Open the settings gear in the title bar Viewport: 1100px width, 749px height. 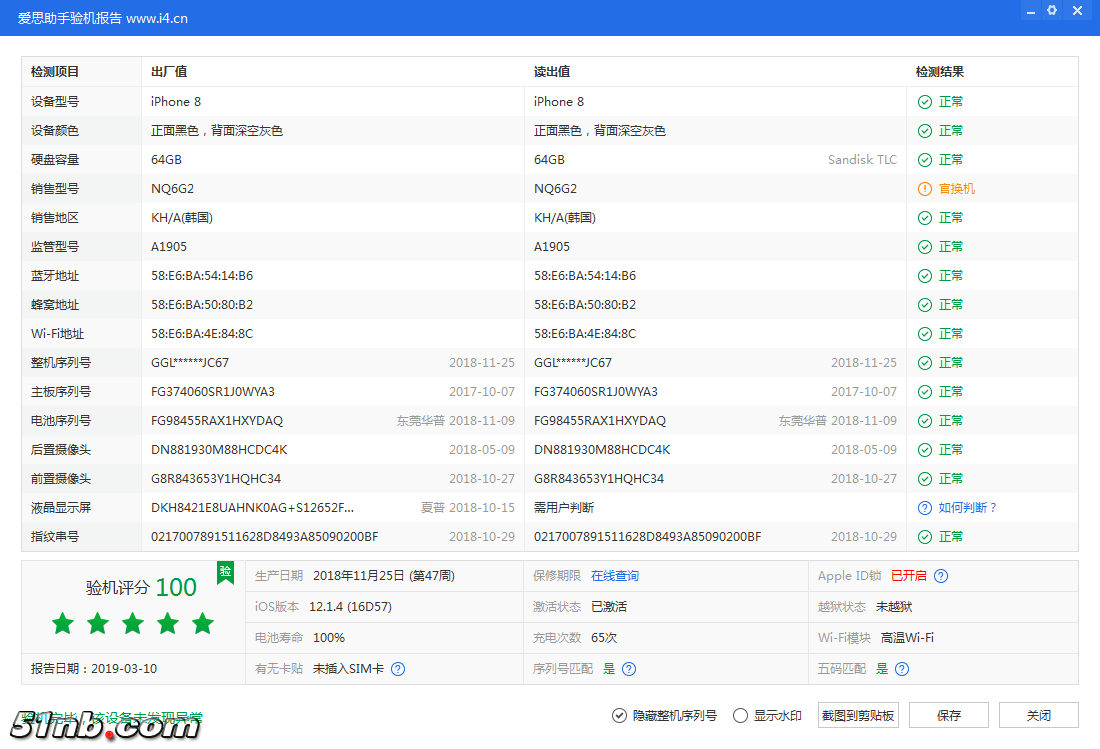point(1051,10)
